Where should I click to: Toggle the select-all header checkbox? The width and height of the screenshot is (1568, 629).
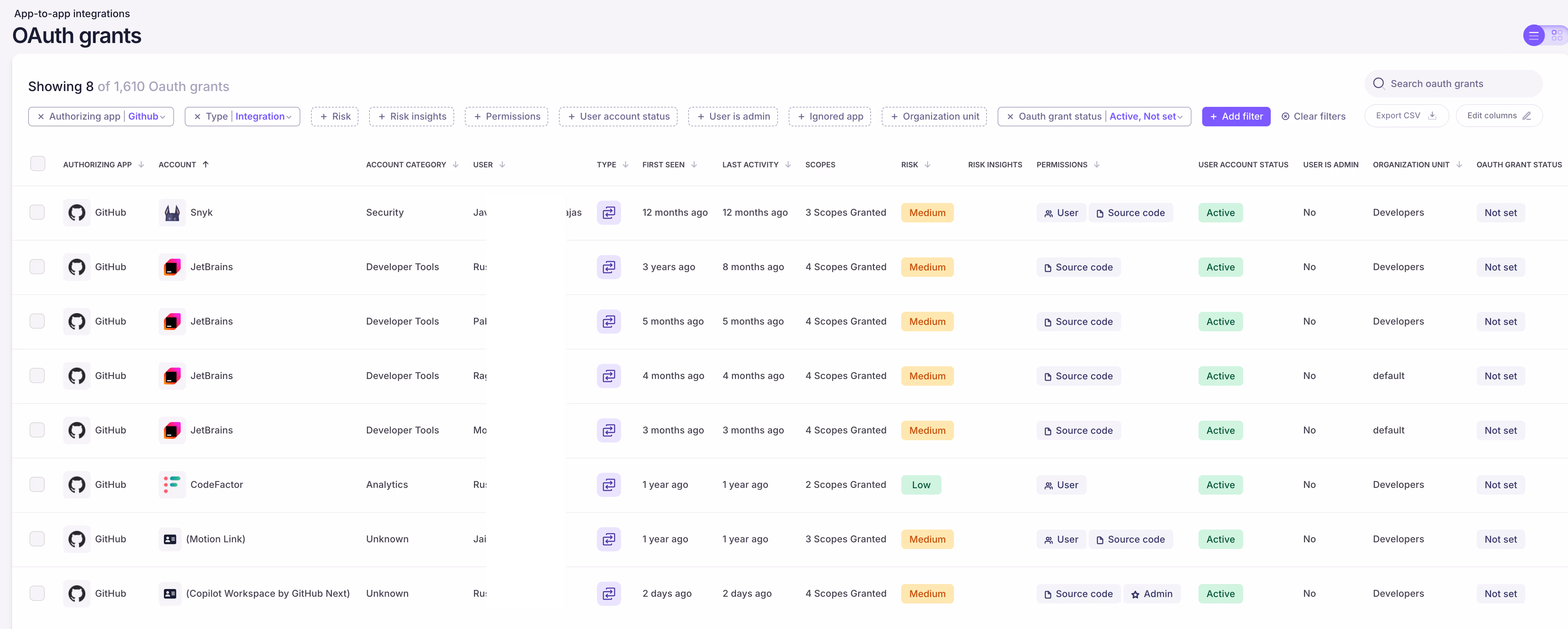(x=38, y=164)
